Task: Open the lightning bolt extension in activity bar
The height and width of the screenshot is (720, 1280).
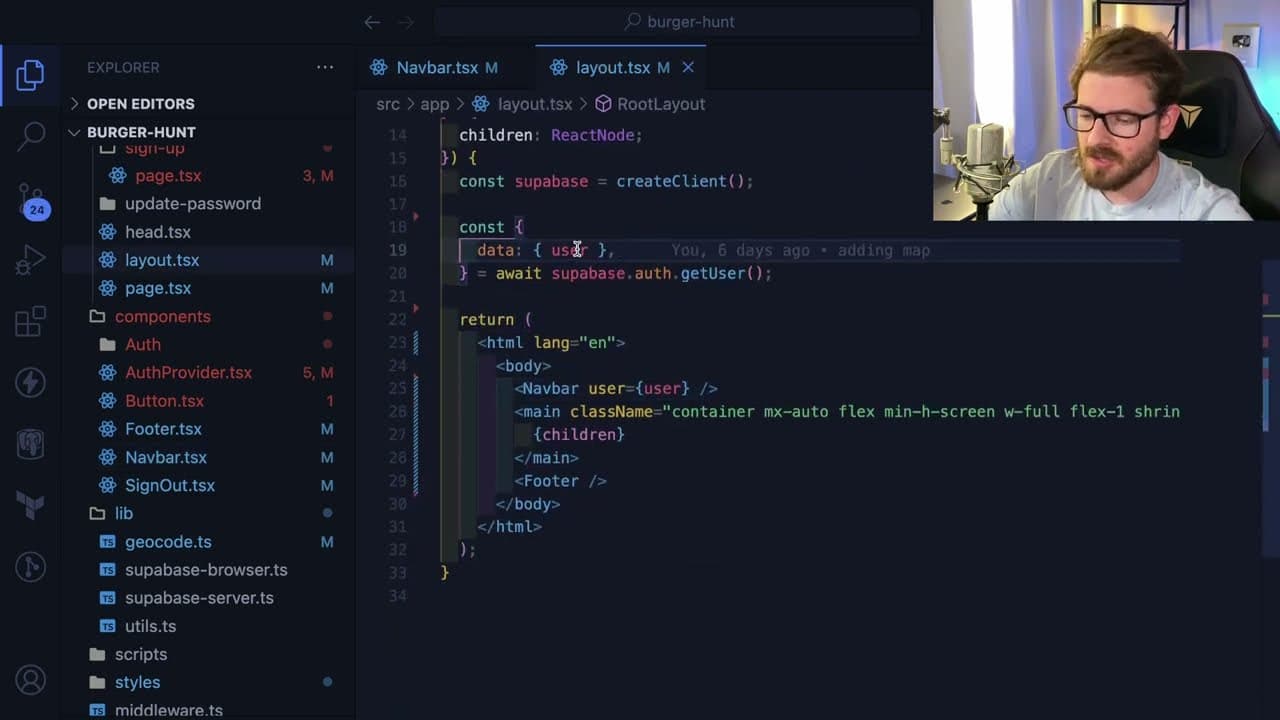Action: click(x=31, y=382)
